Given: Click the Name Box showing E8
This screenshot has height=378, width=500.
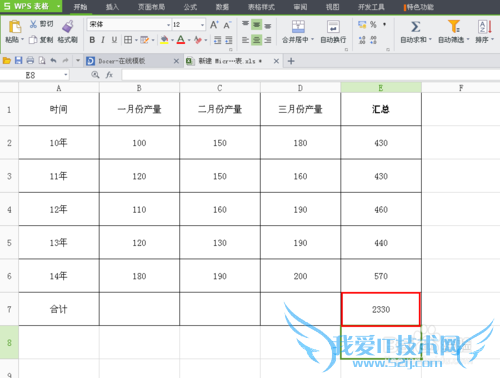Looking at the screenshot, I should 35,75.
